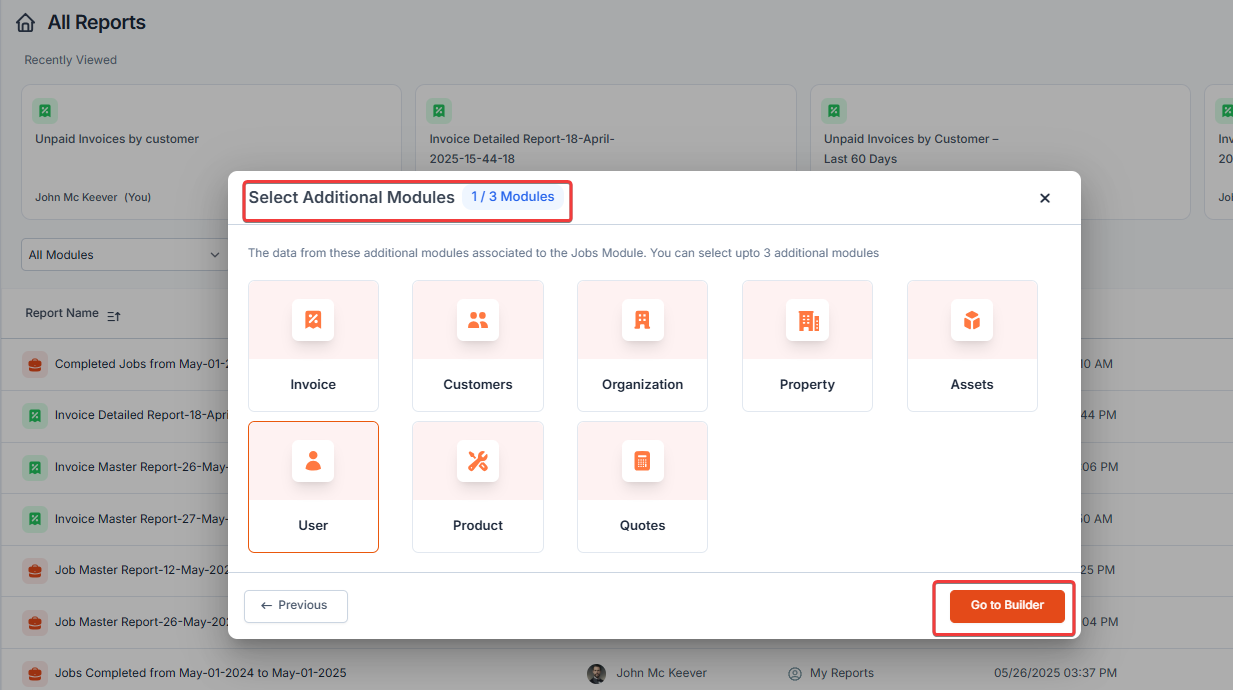Click the icon of Jobs Completed from May-01-2024 row
The image size is (1233, 690).
click(x=35, y=673)
